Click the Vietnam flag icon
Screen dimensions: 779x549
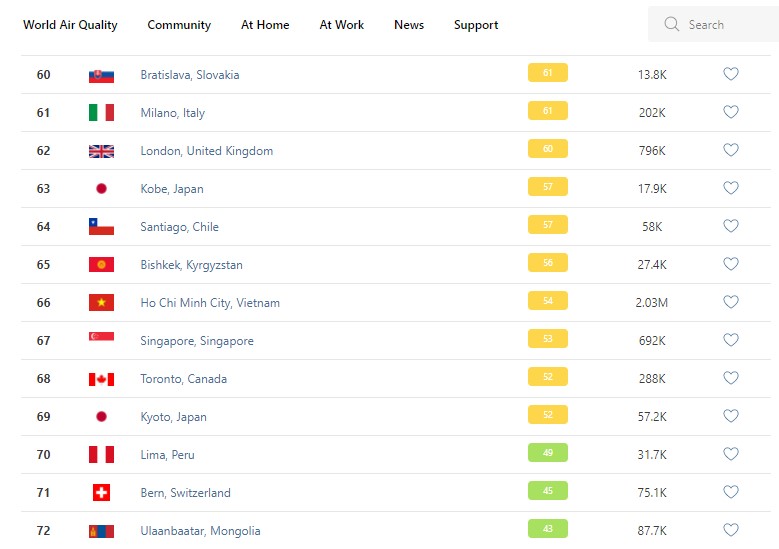coord(101,303)
